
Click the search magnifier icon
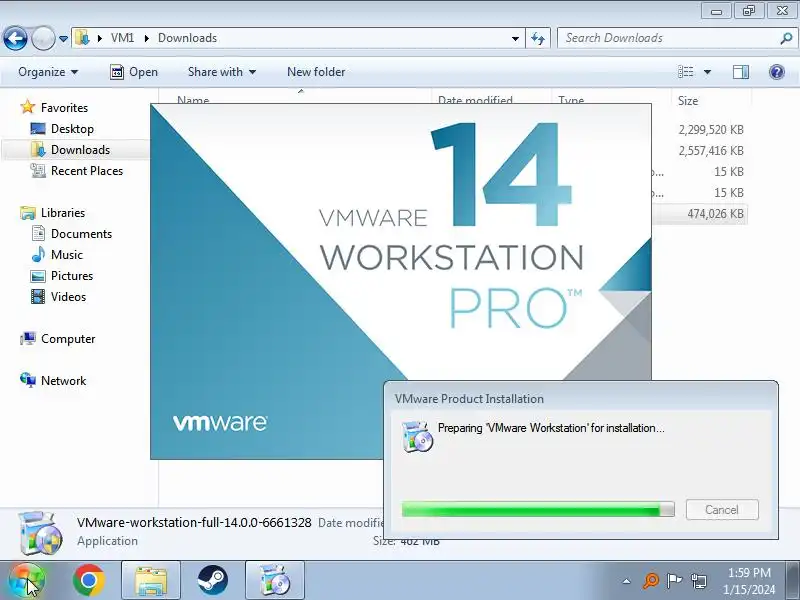click(x=786, y=38)
